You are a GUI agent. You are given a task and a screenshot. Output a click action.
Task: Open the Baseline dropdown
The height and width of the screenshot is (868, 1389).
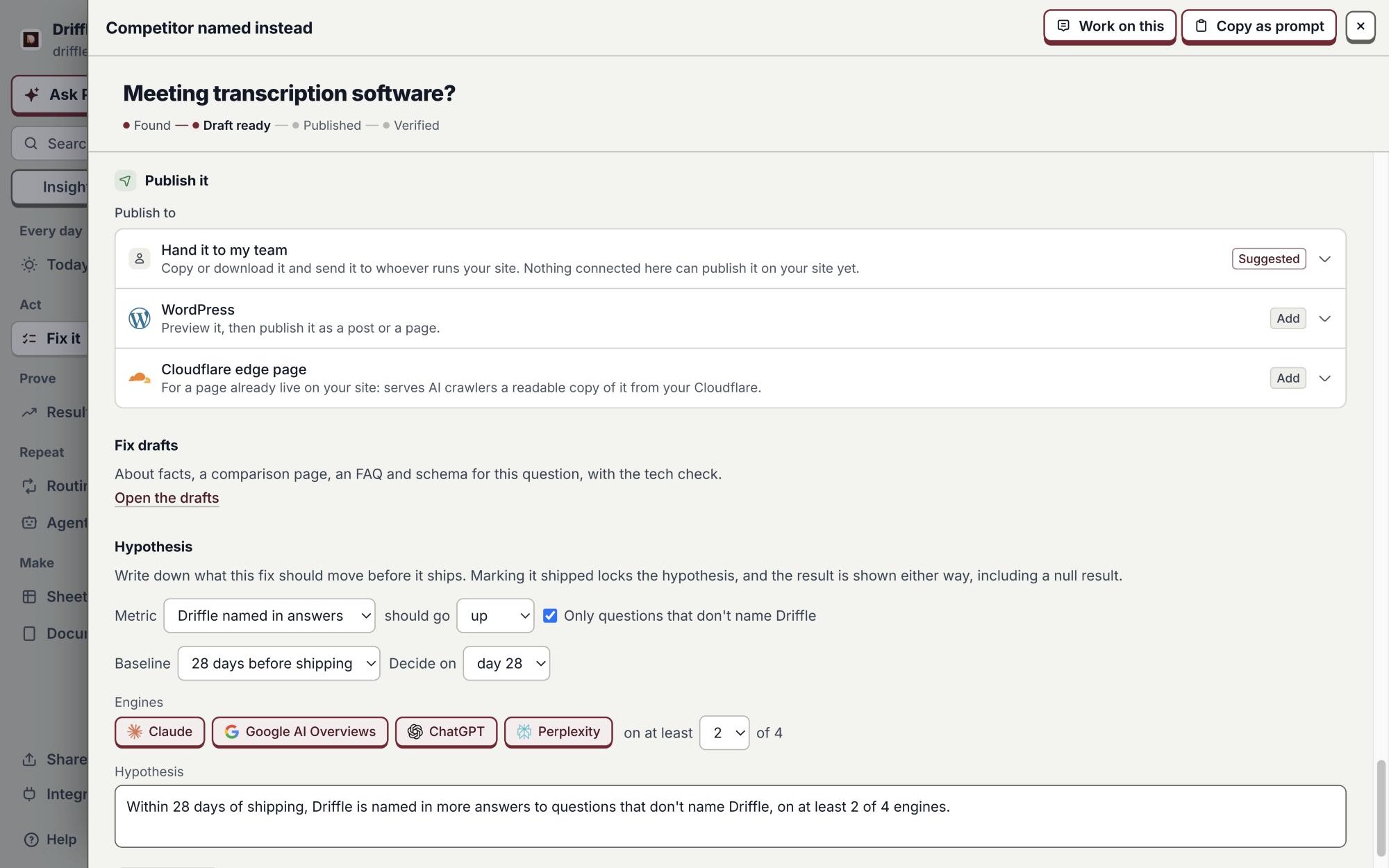278,663
